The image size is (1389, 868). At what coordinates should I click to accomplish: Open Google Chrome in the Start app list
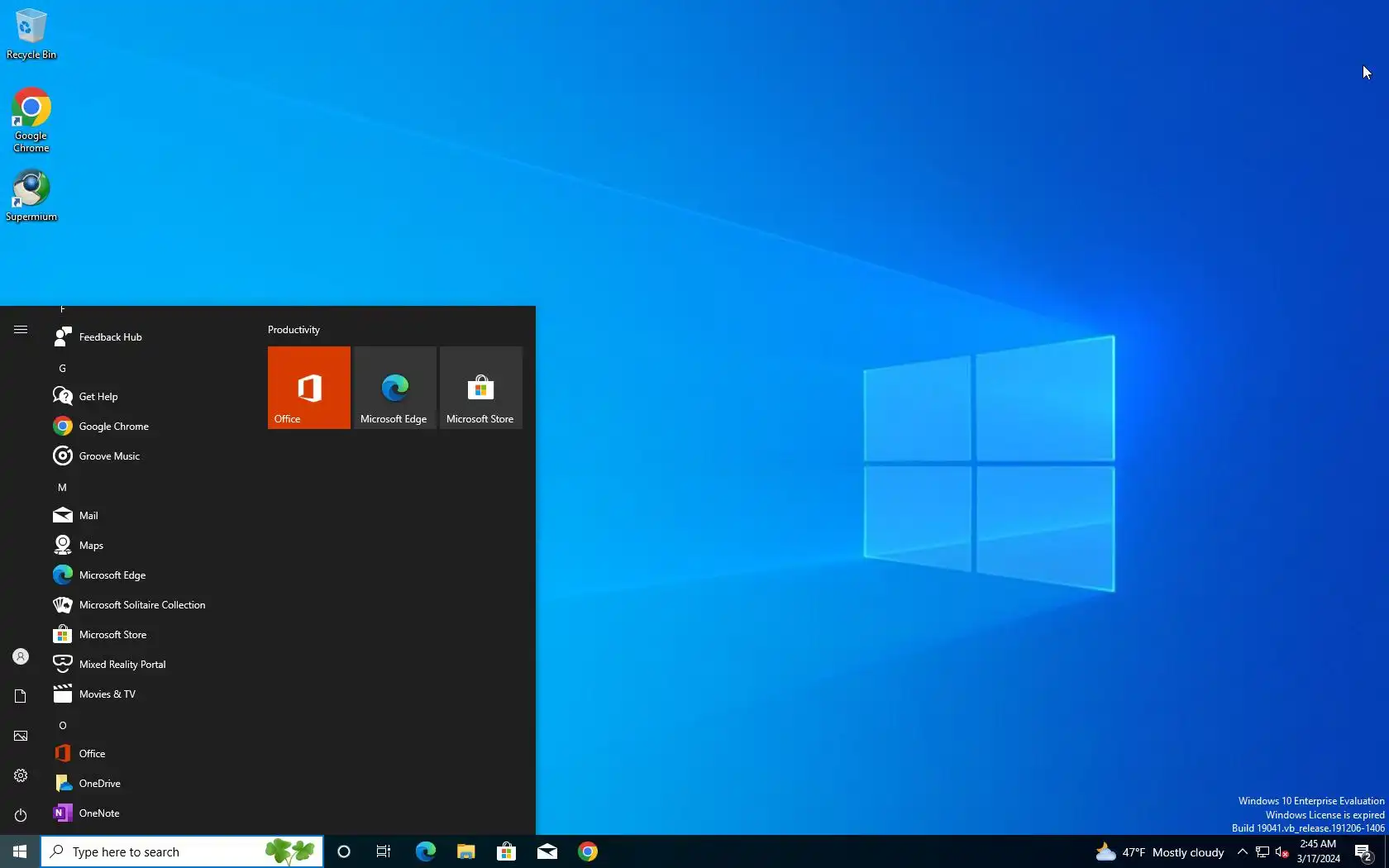coord(149,427)
